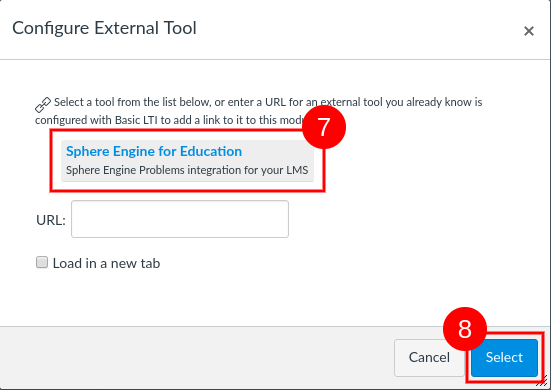Click the gray footer bar beside Cancel
551x390 pixels.
(x=197, y=358)
